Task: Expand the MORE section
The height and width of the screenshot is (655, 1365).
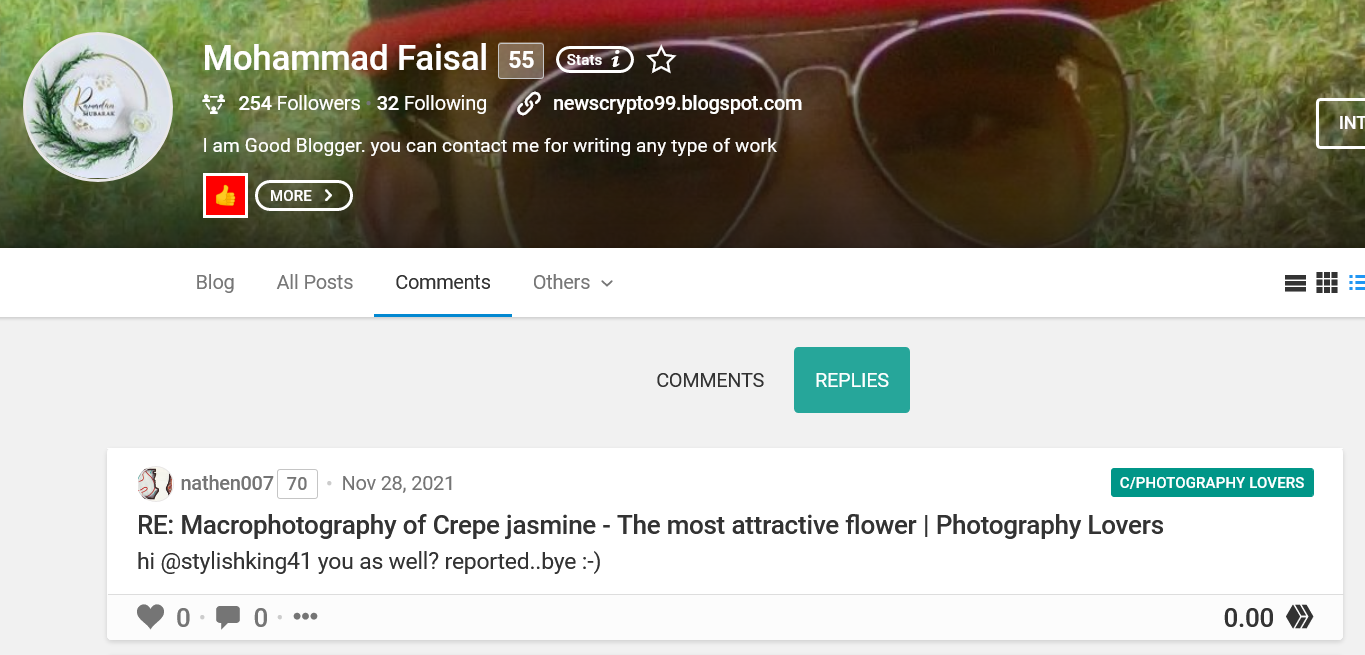Action: pyautogui.click(x=303, y=195)
